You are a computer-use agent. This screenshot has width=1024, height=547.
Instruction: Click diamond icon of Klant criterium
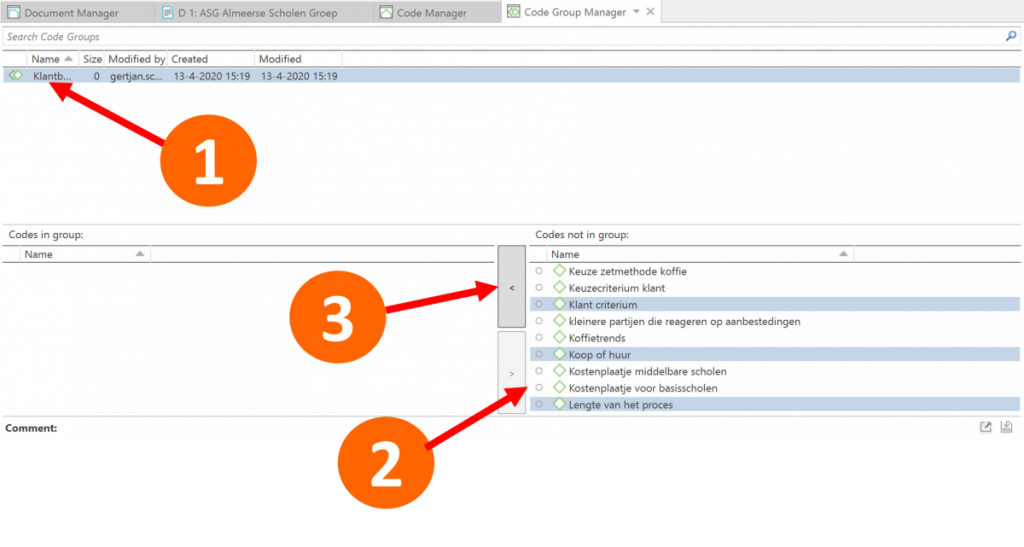[559, 304]
